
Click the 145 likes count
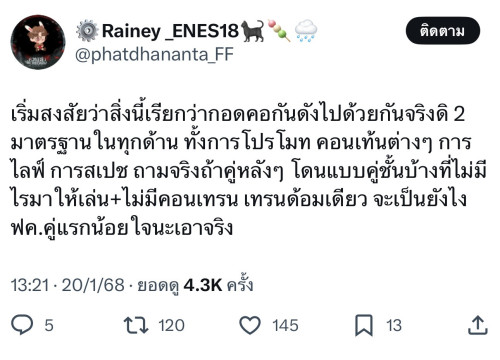[x=285, y=325]
